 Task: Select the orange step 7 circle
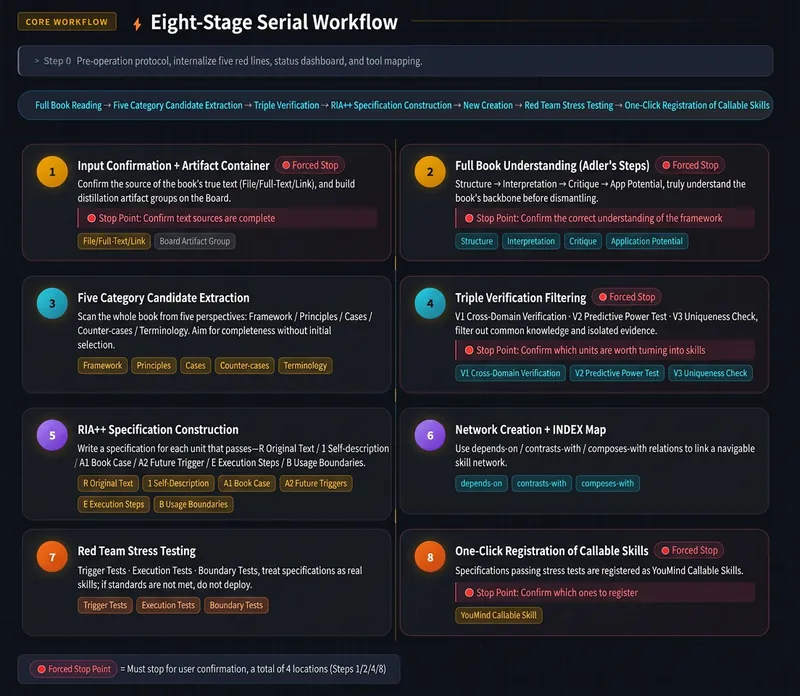(x=52, y=557)
